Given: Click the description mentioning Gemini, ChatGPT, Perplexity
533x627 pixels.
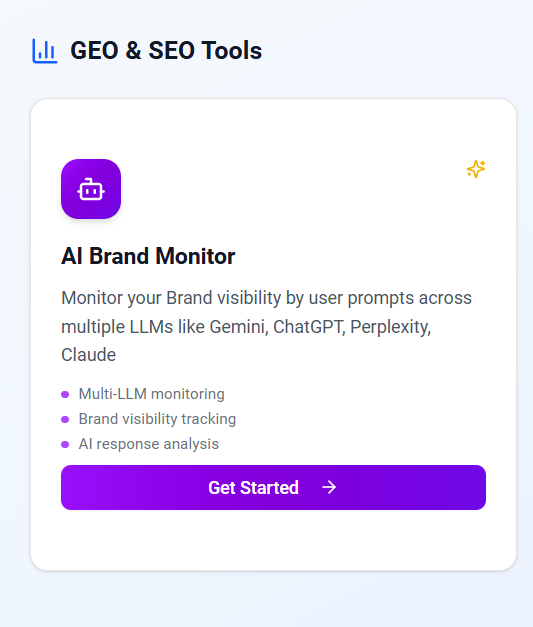Looking at the screenshot, I should 267,326.
